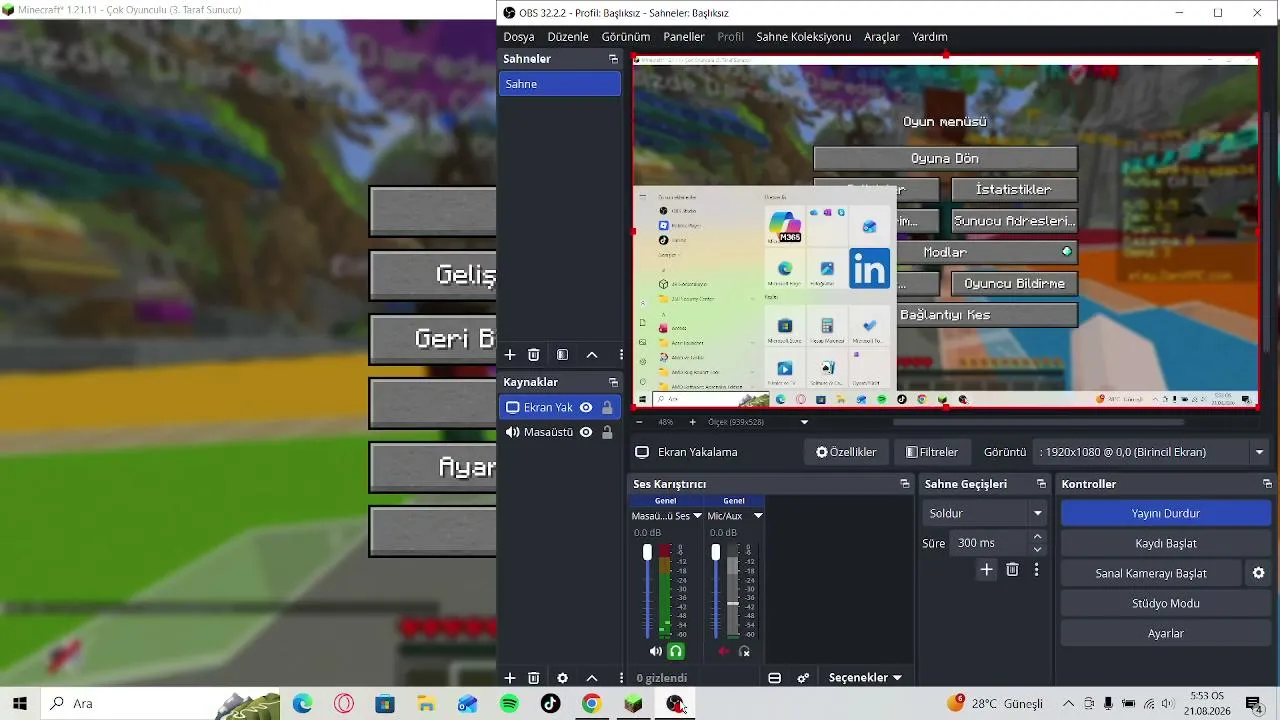
Task: Remove the selected source with the Kaynaklar trash icon
Action: 534,678
